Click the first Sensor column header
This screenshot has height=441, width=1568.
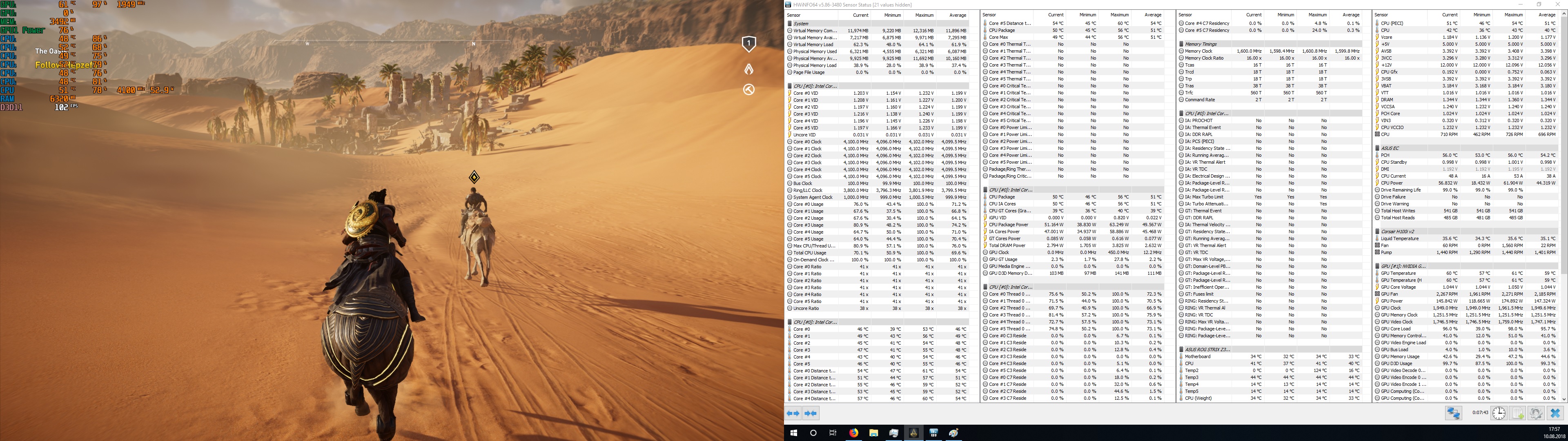(794, 15)
